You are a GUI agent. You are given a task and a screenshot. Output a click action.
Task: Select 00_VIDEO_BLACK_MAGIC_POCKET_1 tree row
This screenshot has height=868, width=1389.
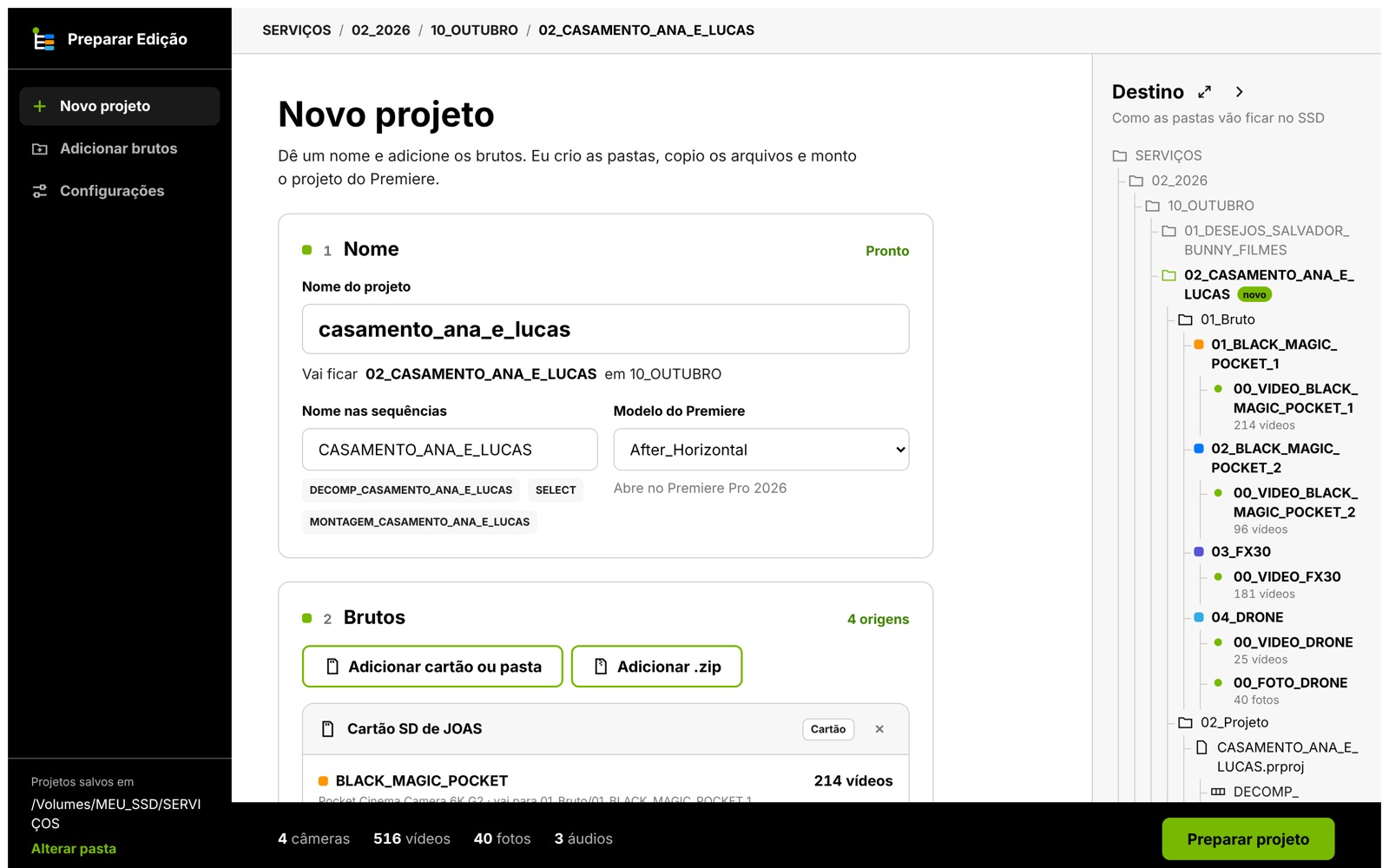click(x=1295, y=398)
